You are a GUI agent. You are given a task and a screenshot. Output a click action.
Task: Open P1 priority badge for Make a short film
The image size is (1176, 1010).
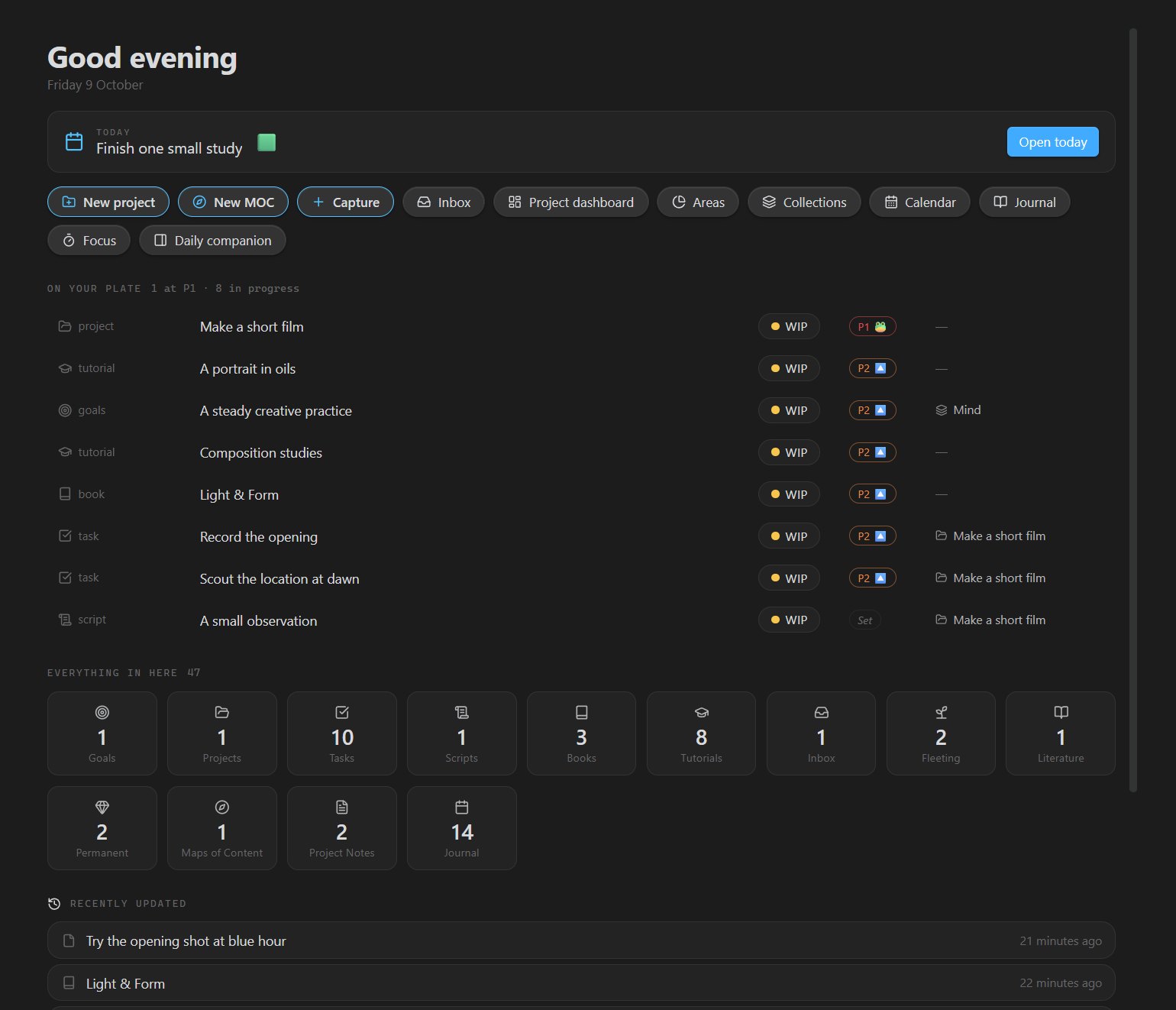[x=872, y=326]
